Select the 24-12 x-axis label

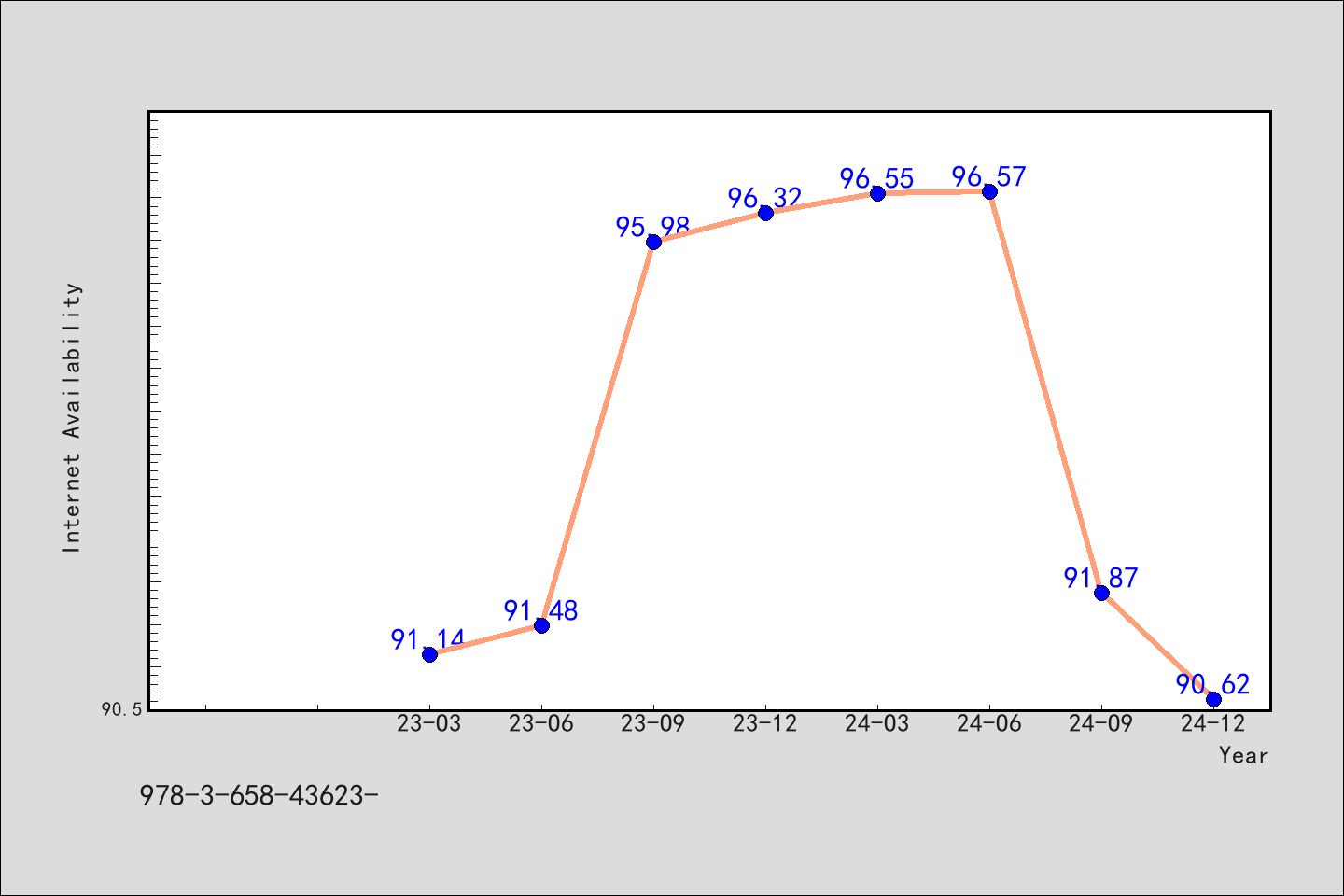(x=1213, y=724)
